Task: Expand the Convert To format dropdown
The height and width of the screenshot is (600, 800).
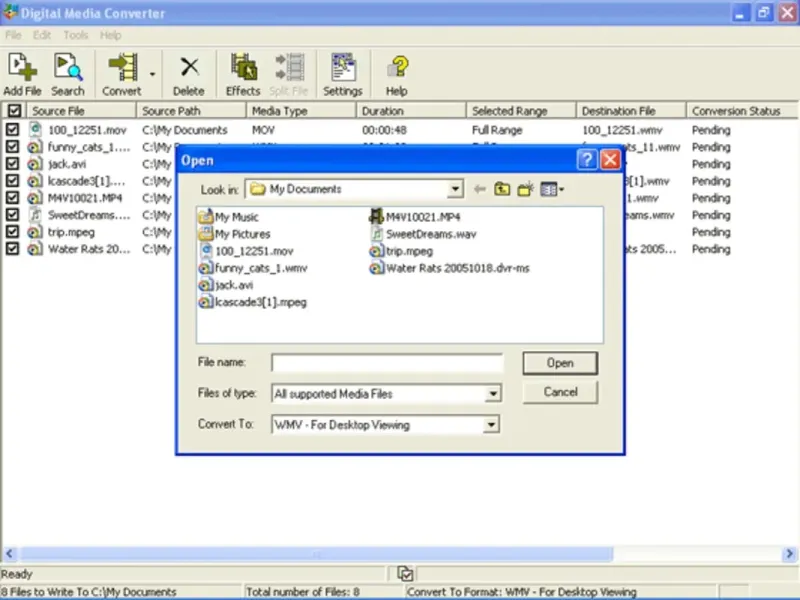Action: point(491,424)
